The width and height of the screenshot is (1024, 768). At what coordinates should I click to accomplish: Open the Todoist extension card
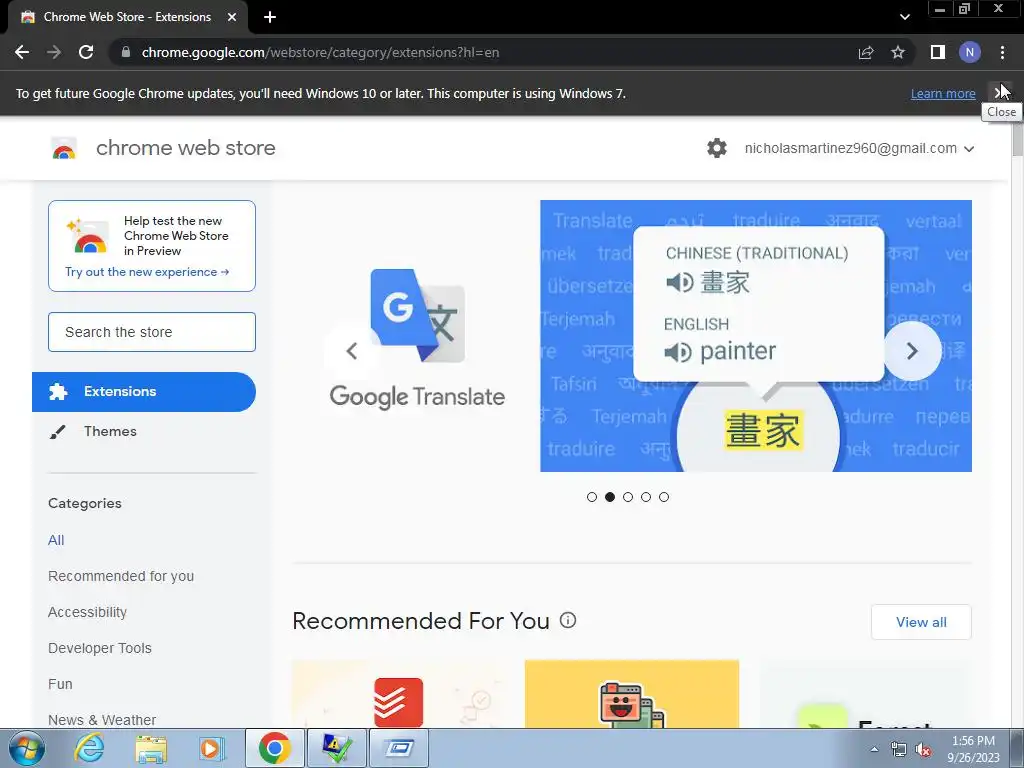pyautogui.click(x=399, y=694)
